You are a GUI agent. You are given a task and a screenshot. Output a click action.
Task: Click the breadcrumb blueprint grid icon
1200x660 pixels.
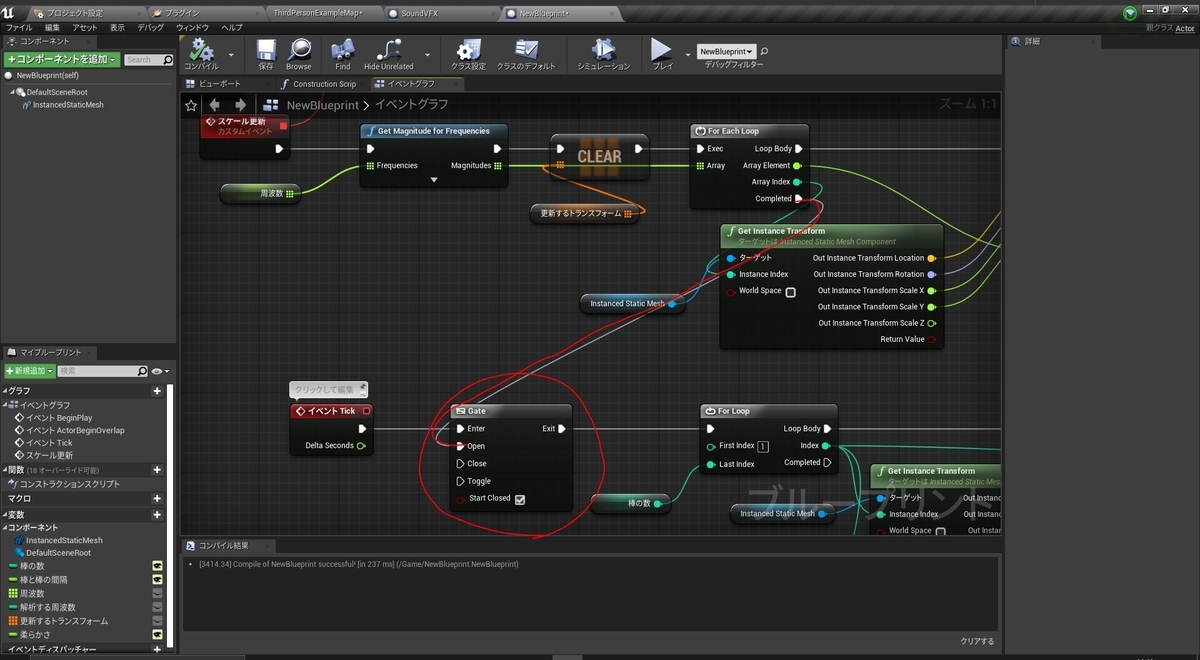pyautogui.click(x=270, y=105)
